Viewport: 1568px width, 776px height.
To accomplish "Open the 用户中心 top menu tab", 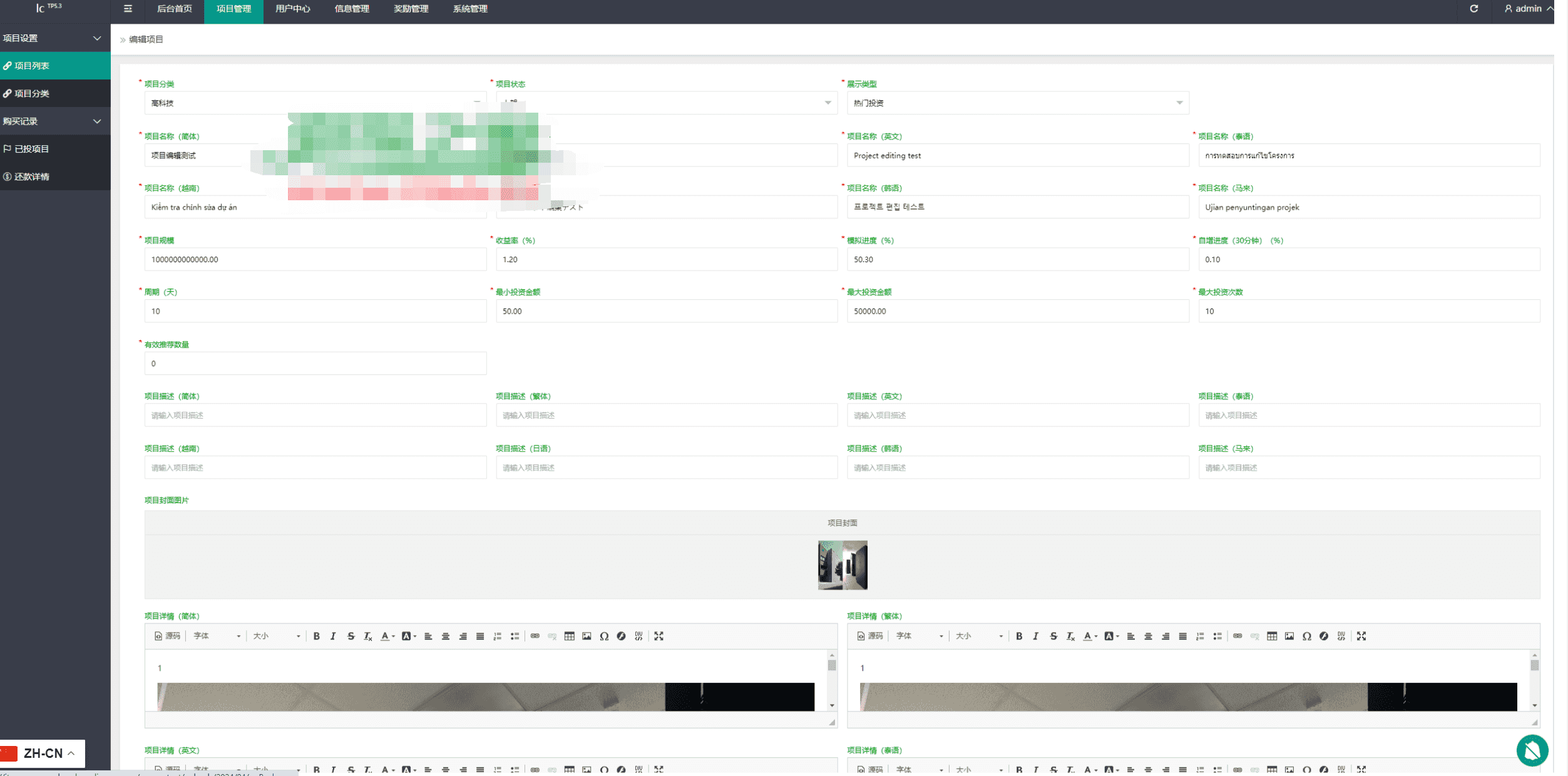I will pos(293,9).
